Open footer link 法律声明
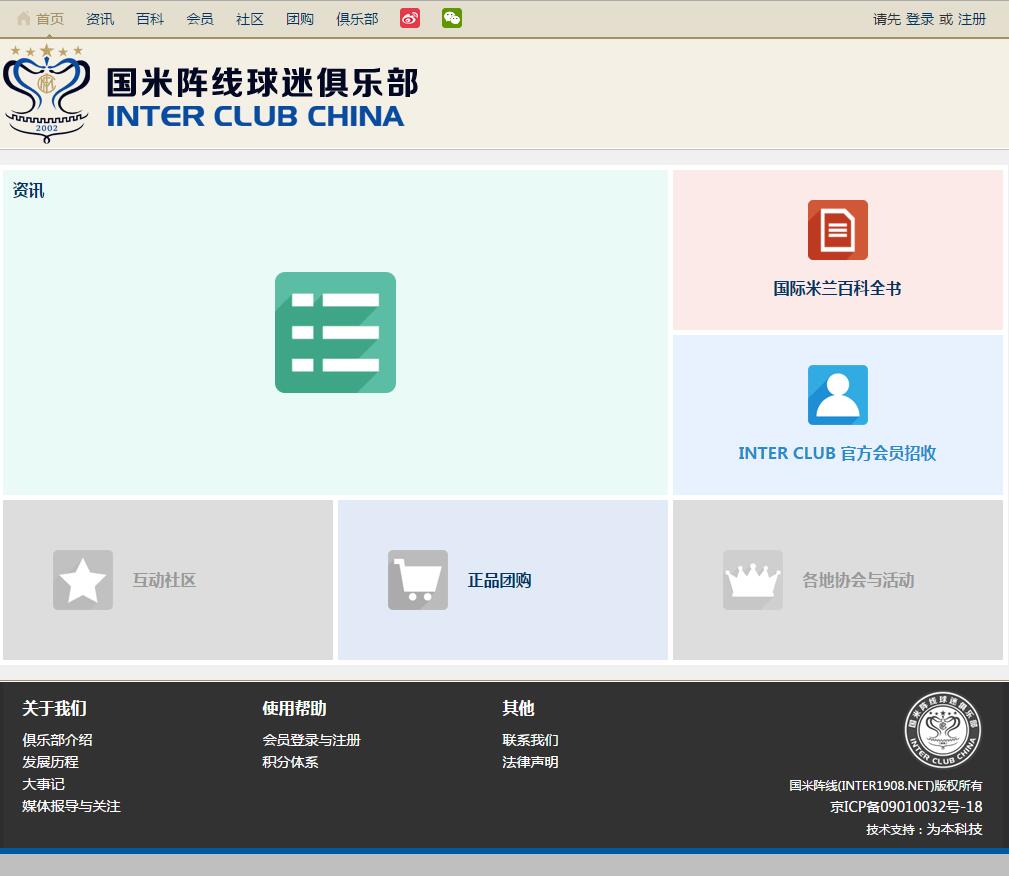This screenshot has height=876, width=1009. click(530, 762)
